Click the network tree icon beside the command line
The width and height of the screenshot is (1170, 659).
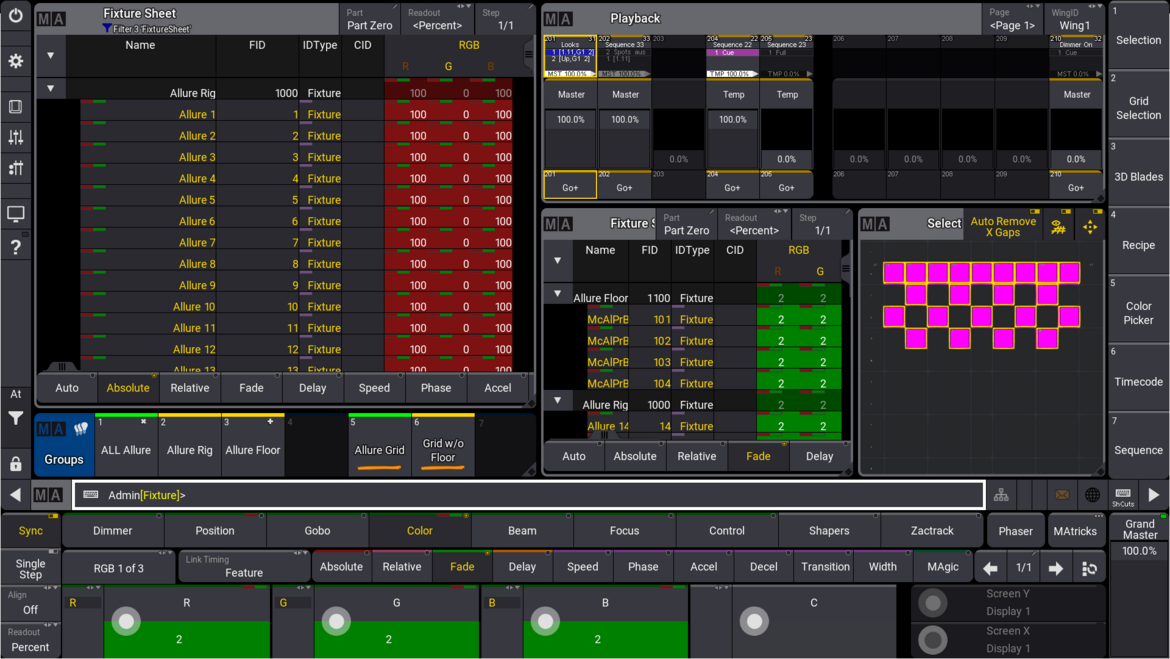click(x=1001, y=494)
